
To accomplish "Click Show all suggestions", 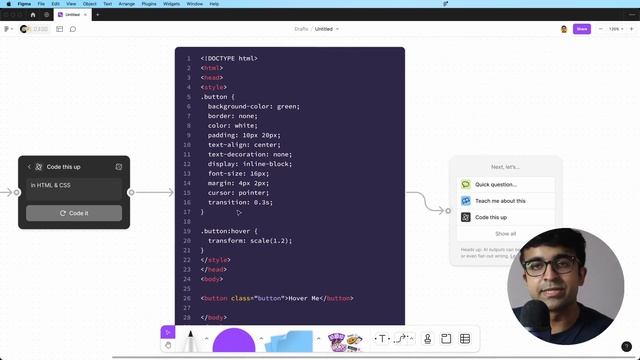I will [506, 234].
